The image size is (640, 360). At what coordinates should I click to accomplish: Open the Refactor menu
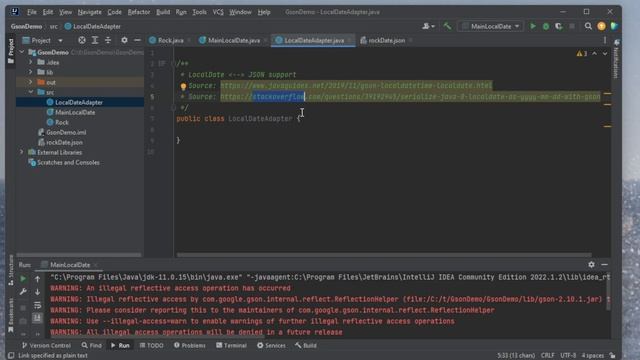click(x=139, y=12)
